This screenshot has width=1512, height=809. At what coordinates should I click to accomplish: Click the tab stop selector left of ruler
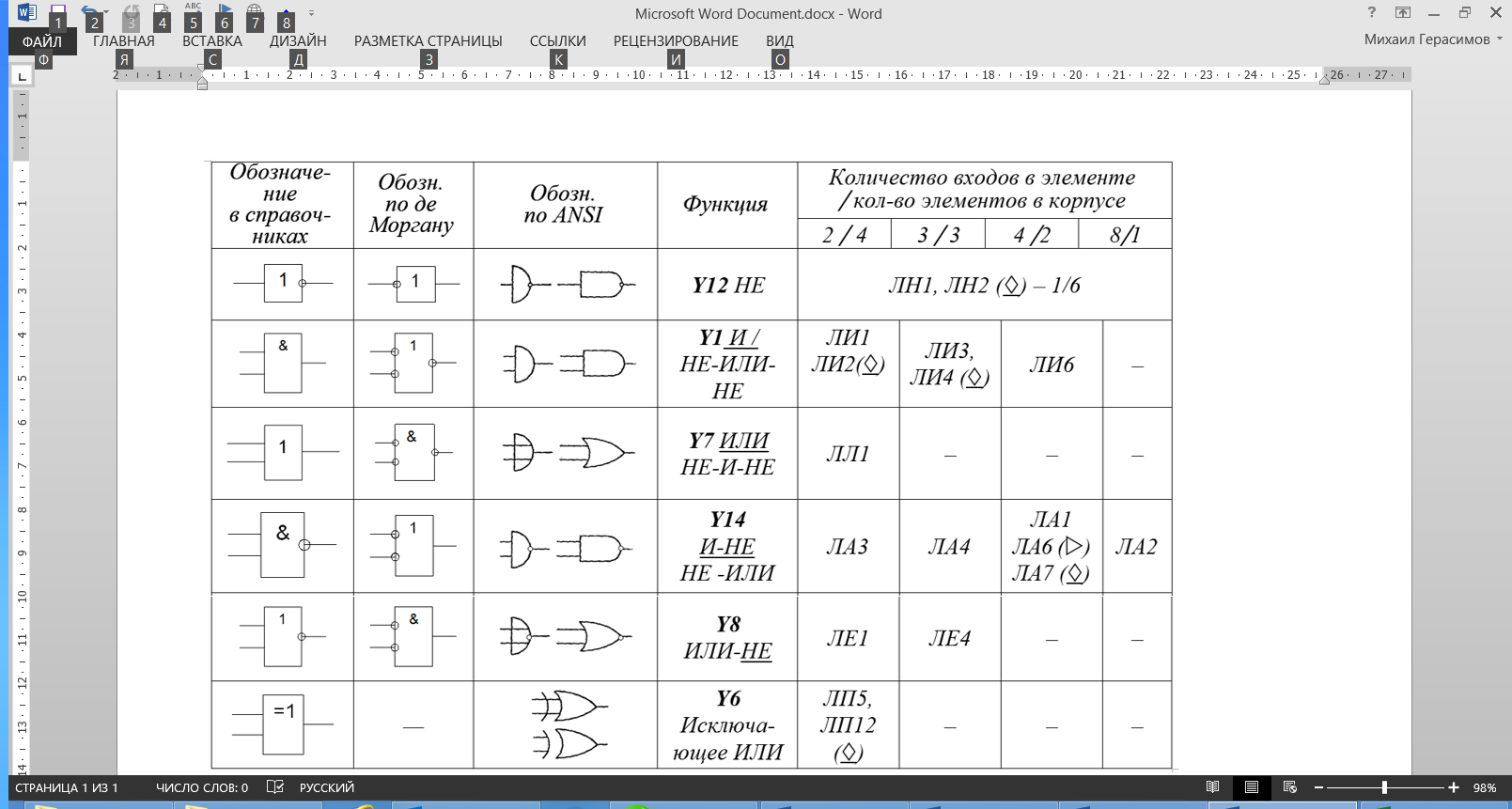coord(21,76)
